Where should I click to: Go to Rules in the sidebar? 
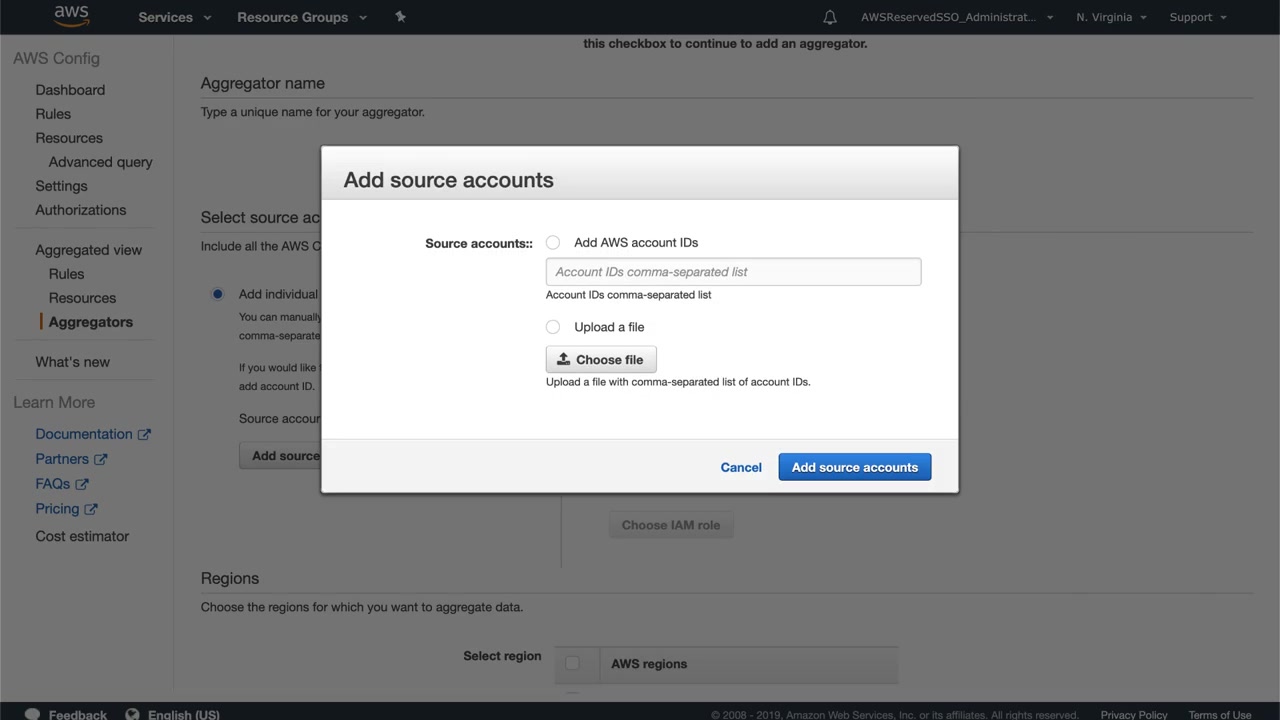(53, 114)
